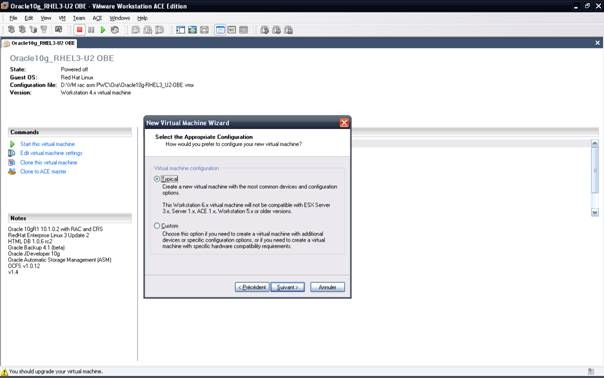
Task: Open the VM menu
Action: [62, 18]
